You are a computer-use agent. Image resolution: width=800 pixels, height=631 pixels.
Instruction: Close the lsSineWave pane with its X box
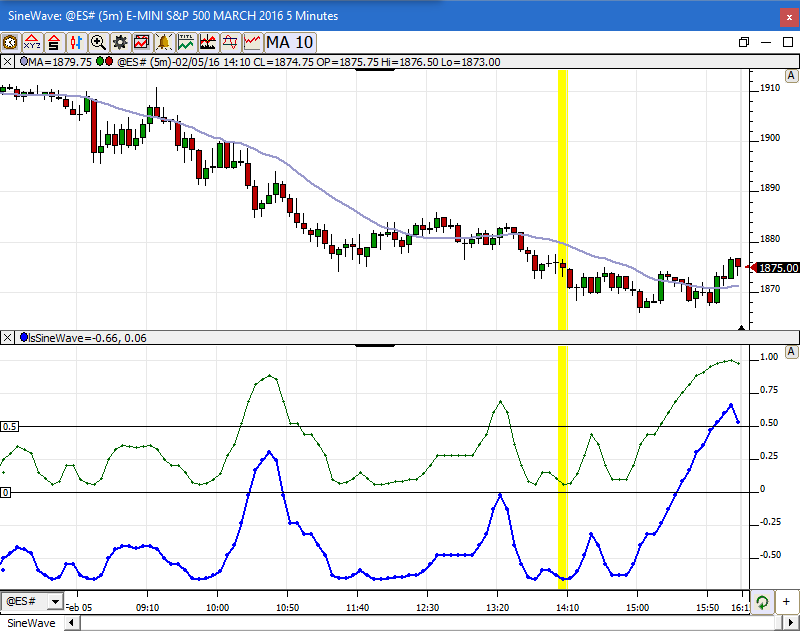pos(8,338)
